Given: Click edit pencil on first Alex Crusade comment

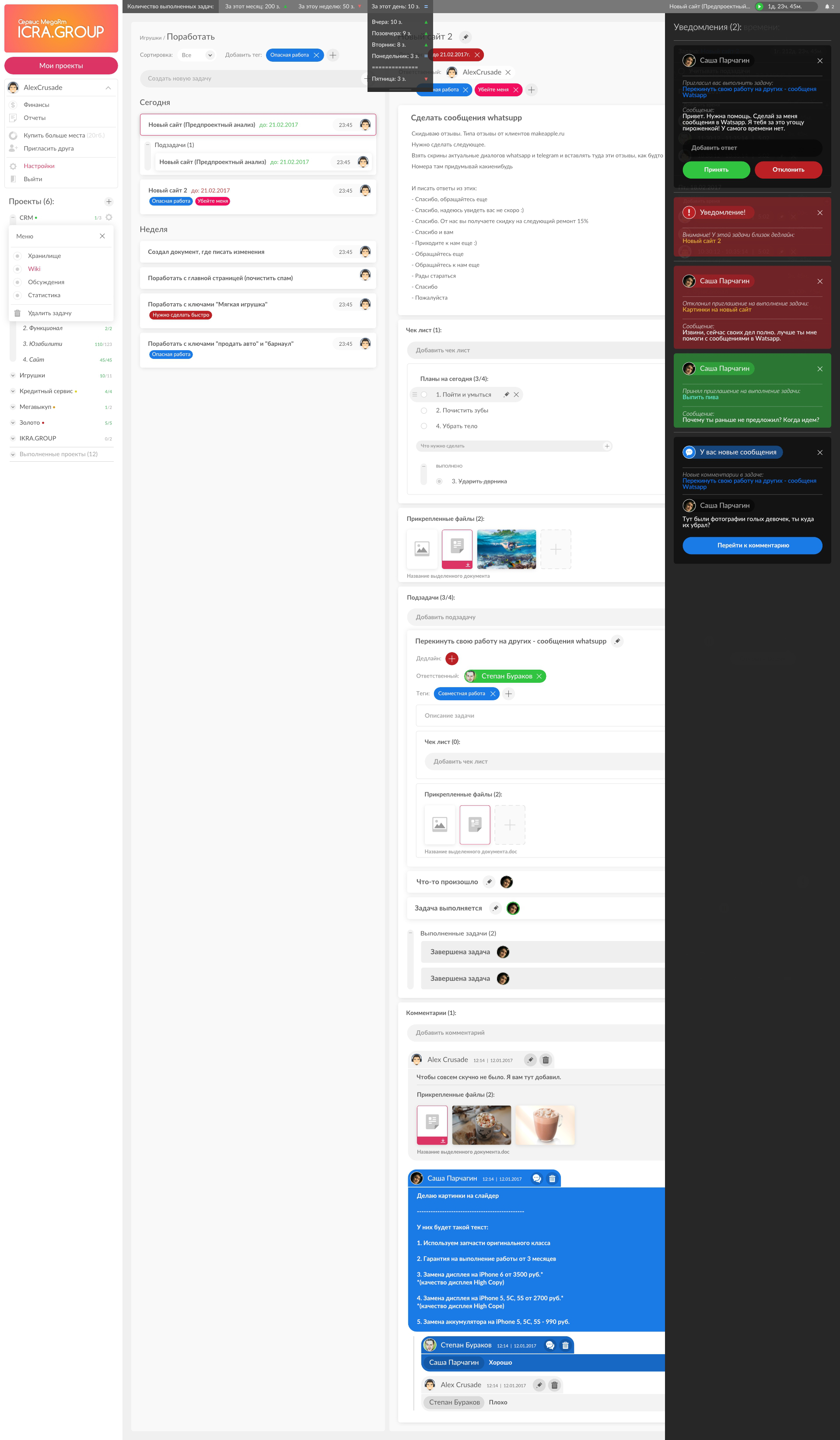Looking at the screenshot, I should tap(531, 1060).
